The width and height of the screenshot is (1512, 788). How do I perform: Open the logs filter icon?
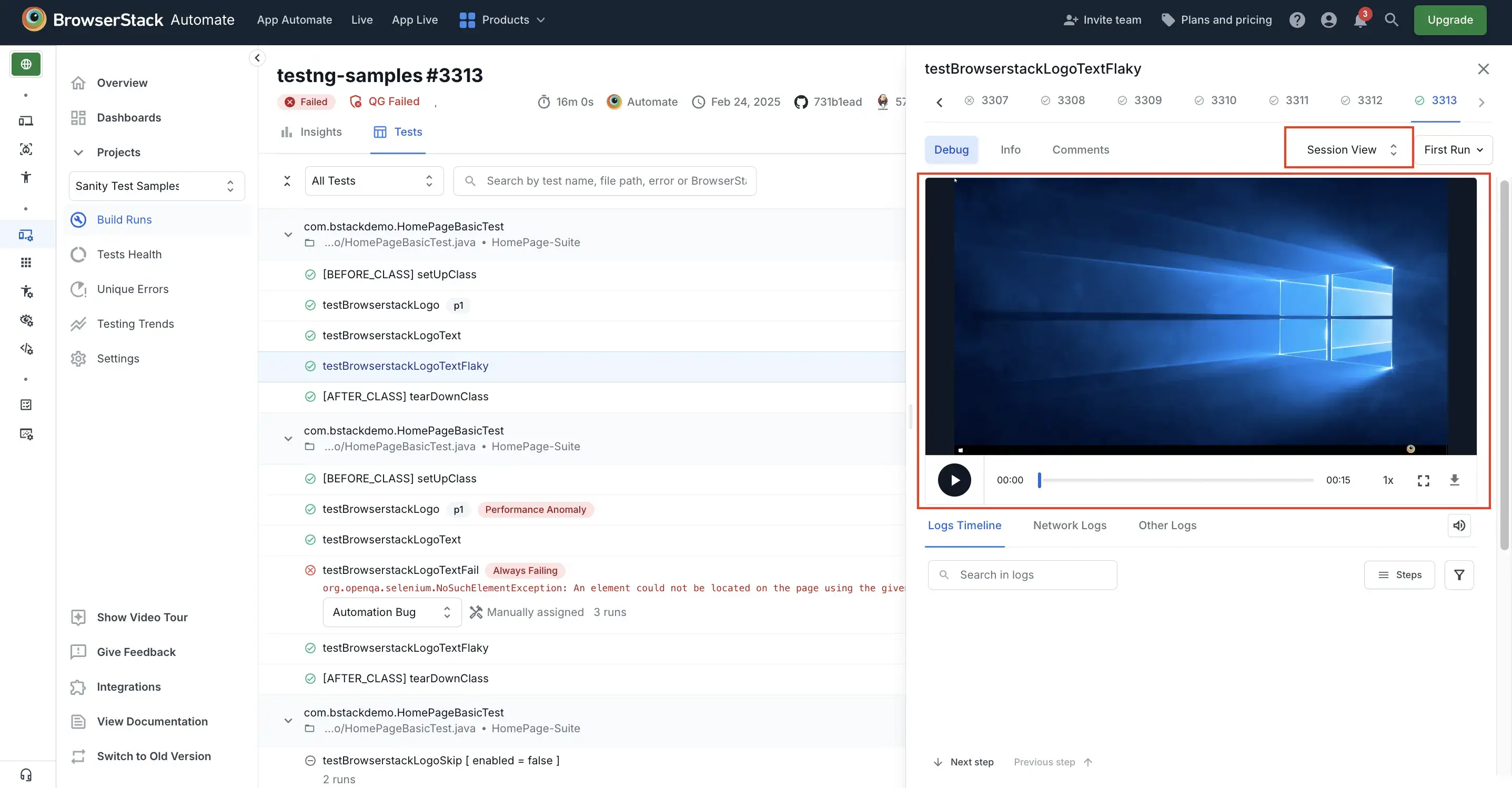click(x=1460, y=574)
